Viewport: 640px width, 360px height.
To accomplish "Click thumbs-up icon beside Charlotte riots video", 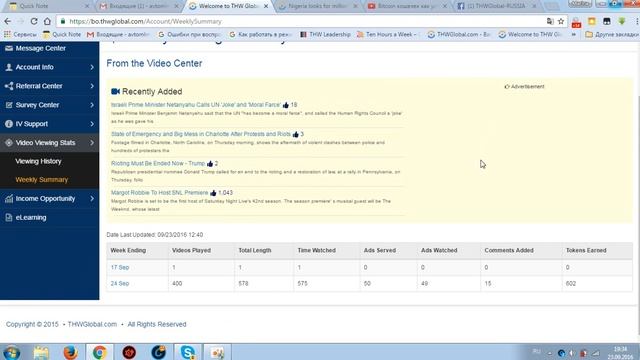I will coord(296,134).
